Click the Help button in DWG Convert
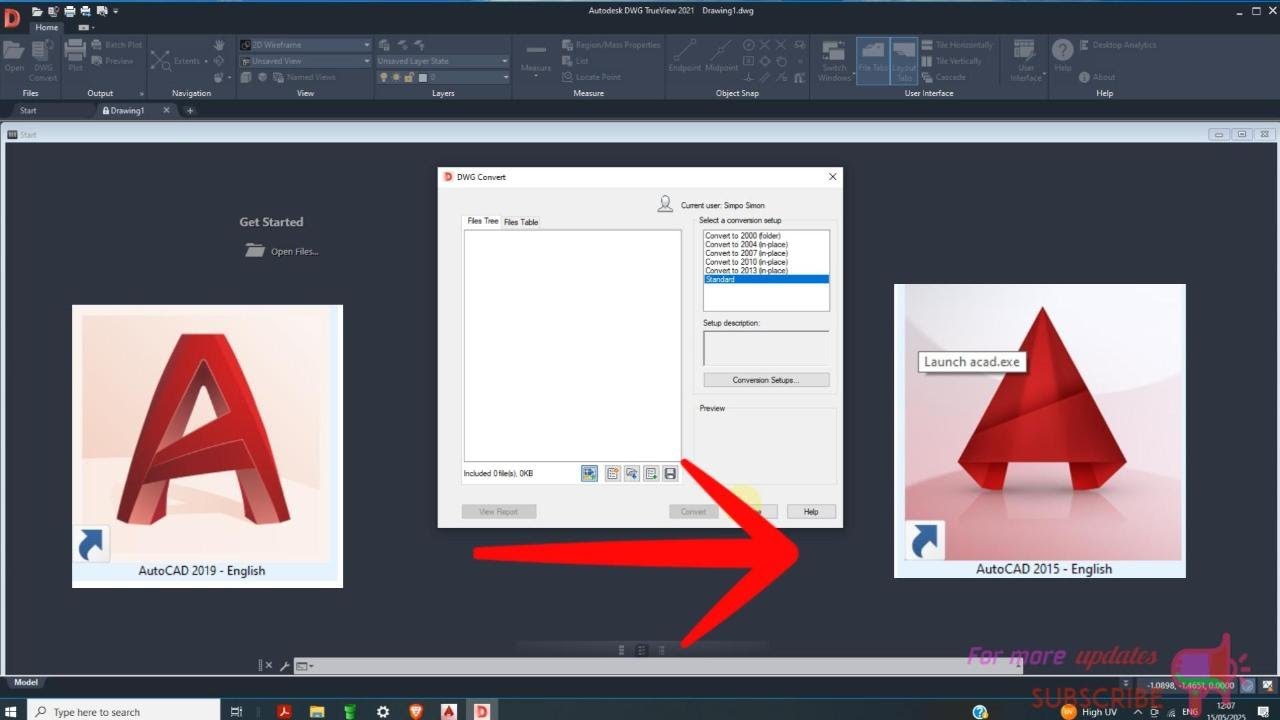Viewport: 1280px width, 720px height. click(x=811, y=511)
